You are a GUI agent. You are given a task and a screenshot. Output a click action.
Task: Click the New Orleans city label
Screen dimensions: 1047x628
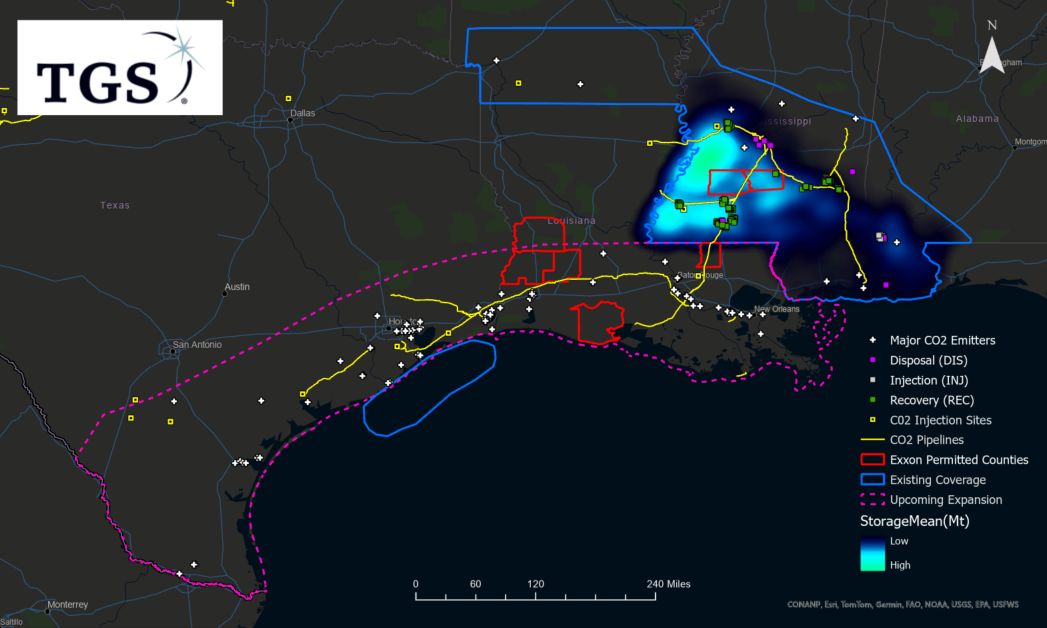pos(777,308)
